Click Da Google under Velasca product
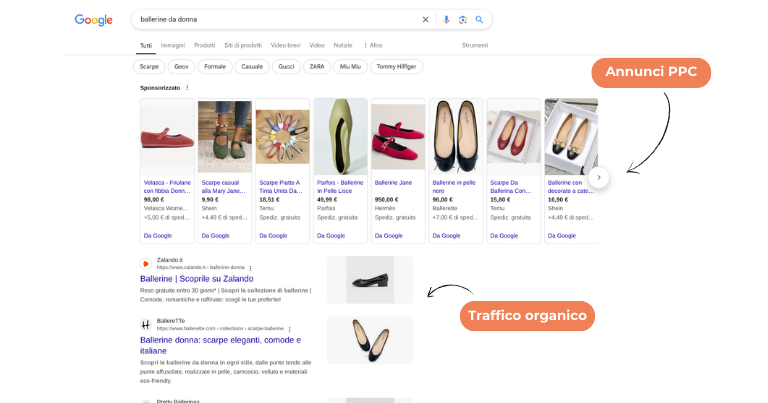Viewport: 768px width, 403px height. click(x=158, y=236)
